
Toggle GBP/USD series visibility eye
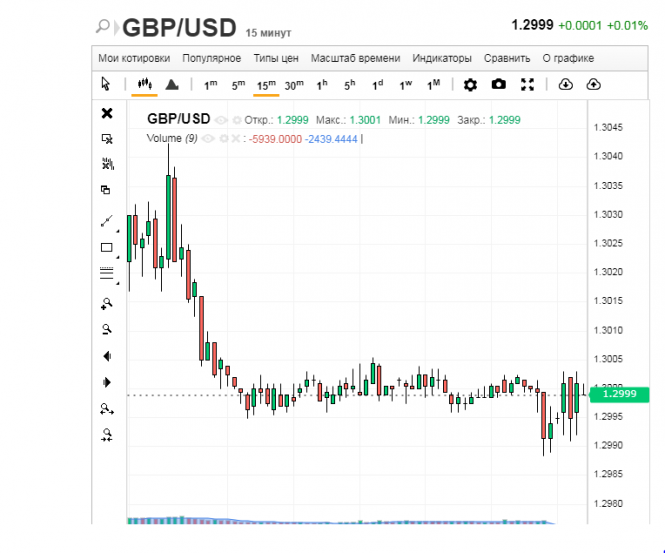pyautogui.click(x=221, y=120)
